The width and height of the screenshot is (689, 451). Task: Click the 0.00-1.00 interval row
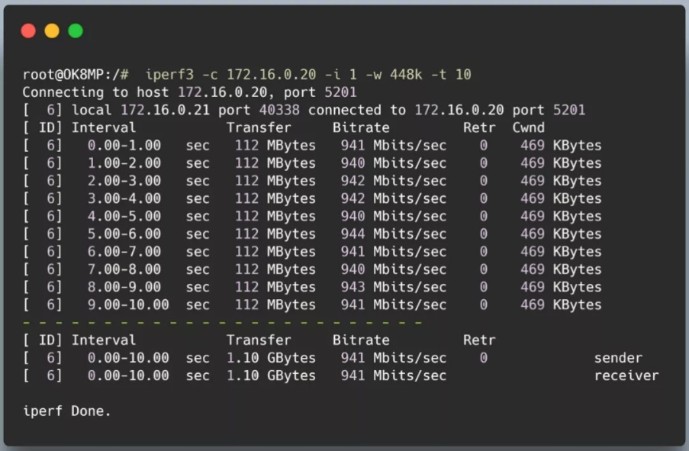(312, 145)
